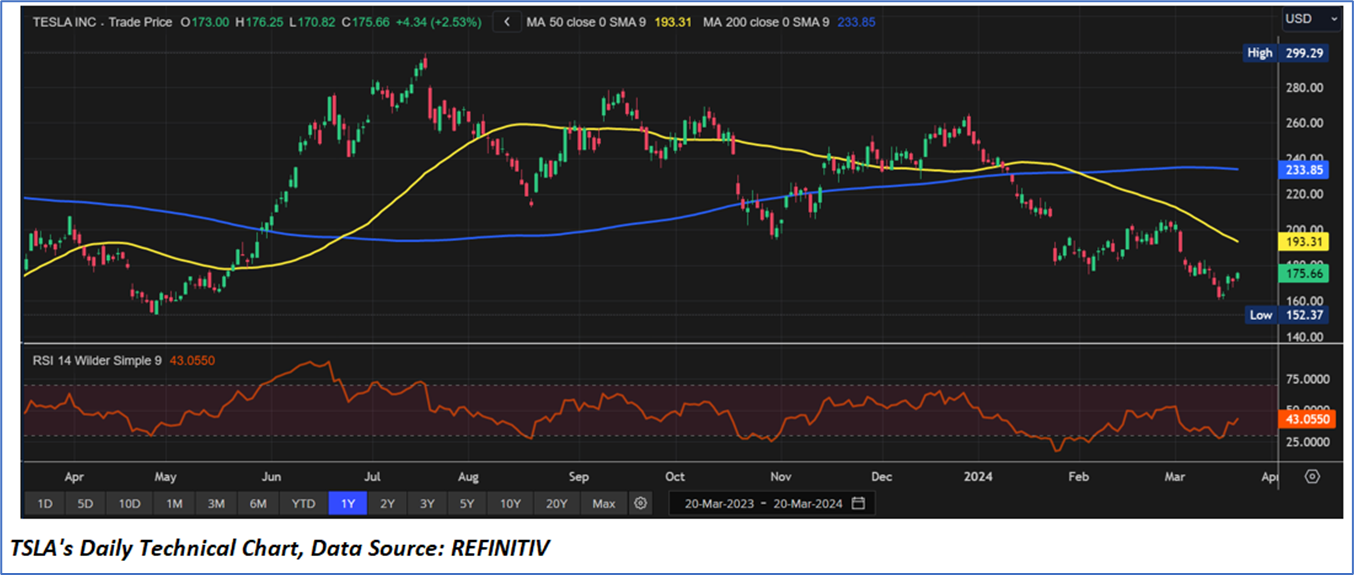The image size is (1354, 575).
Task: Select the 1D time range
Action: (x=45, y=503)
